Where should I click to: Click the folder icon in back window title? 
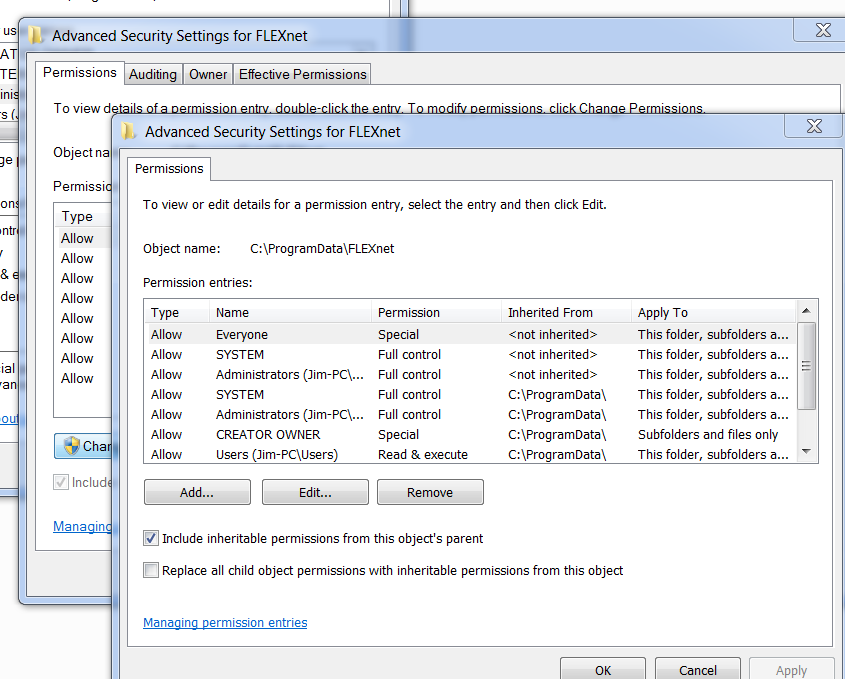coord(35,35)
